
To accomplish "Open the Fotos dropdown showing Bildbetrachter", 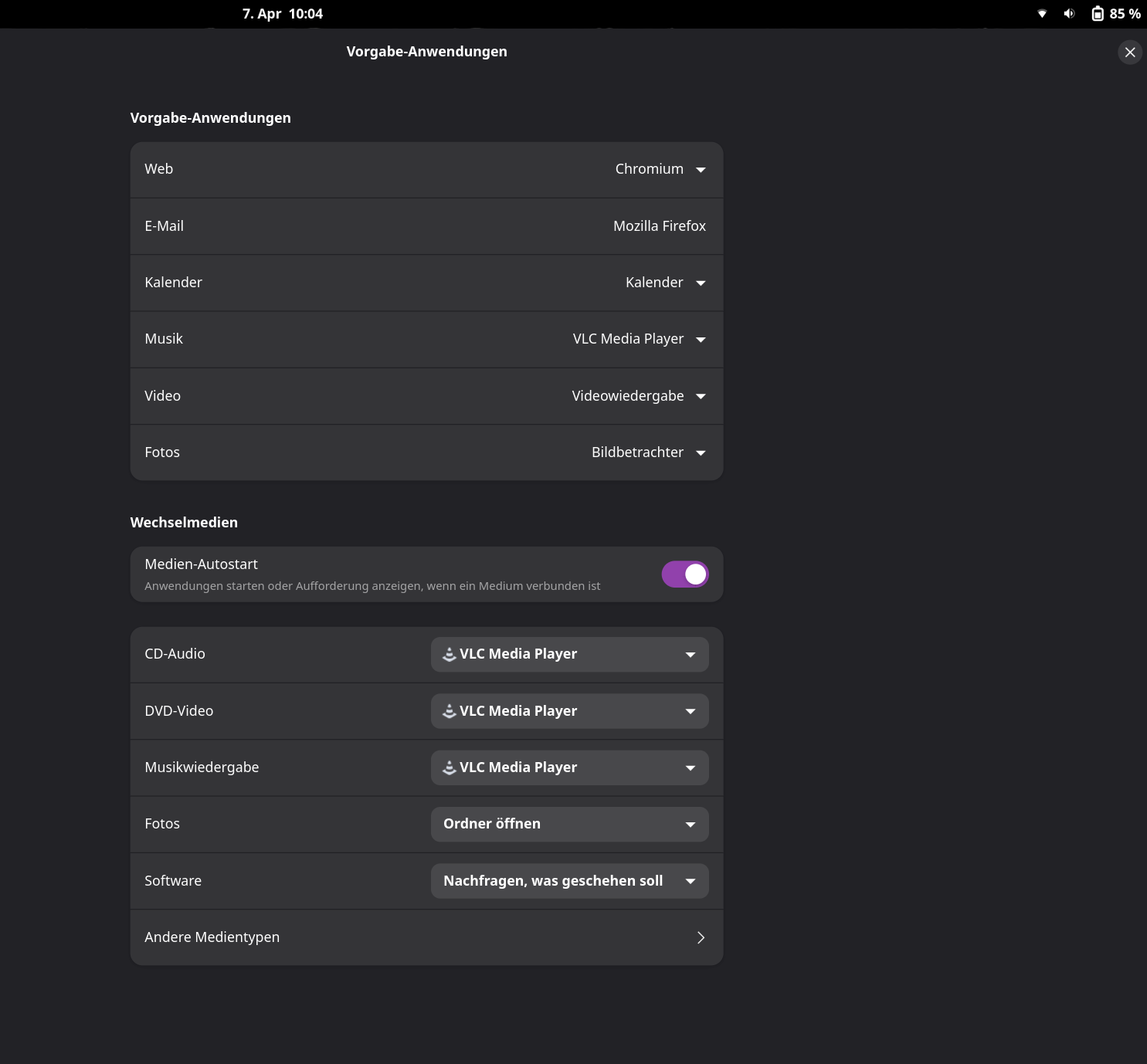I will 648,452.
